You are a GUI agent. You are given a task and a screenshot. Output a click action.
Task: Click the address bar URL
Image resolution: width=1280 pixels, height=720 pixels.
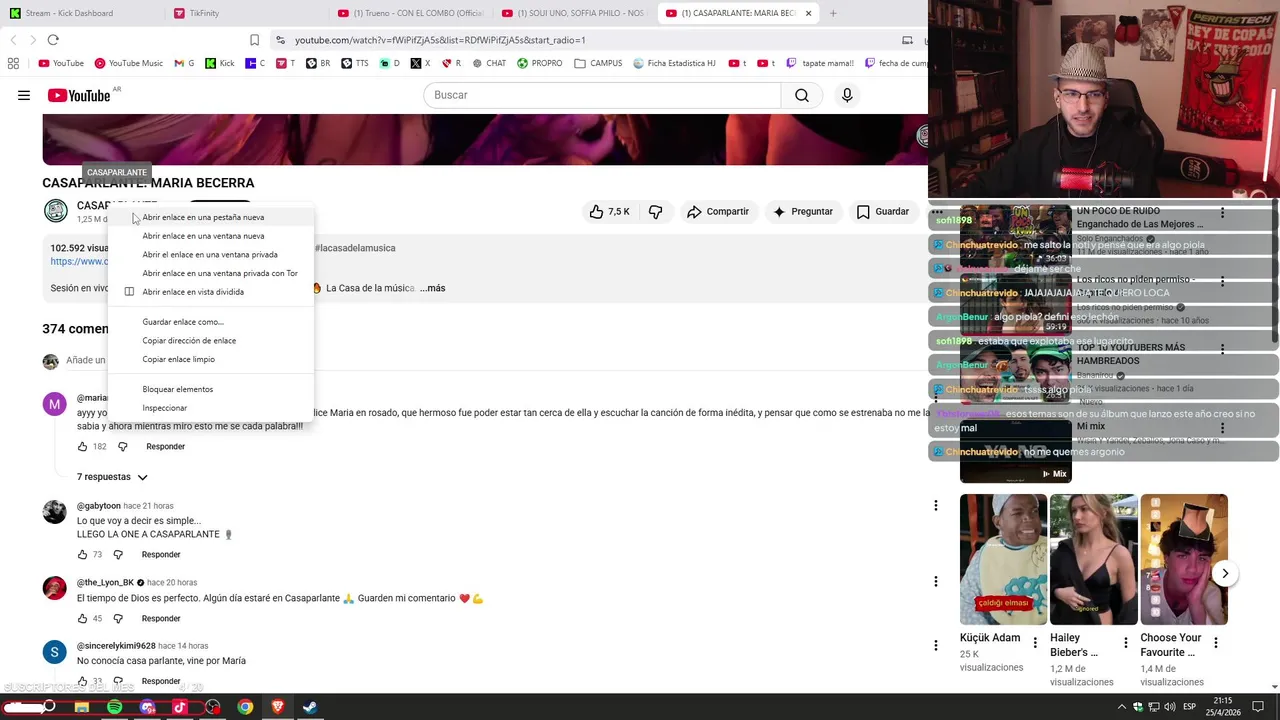(440, 40)
